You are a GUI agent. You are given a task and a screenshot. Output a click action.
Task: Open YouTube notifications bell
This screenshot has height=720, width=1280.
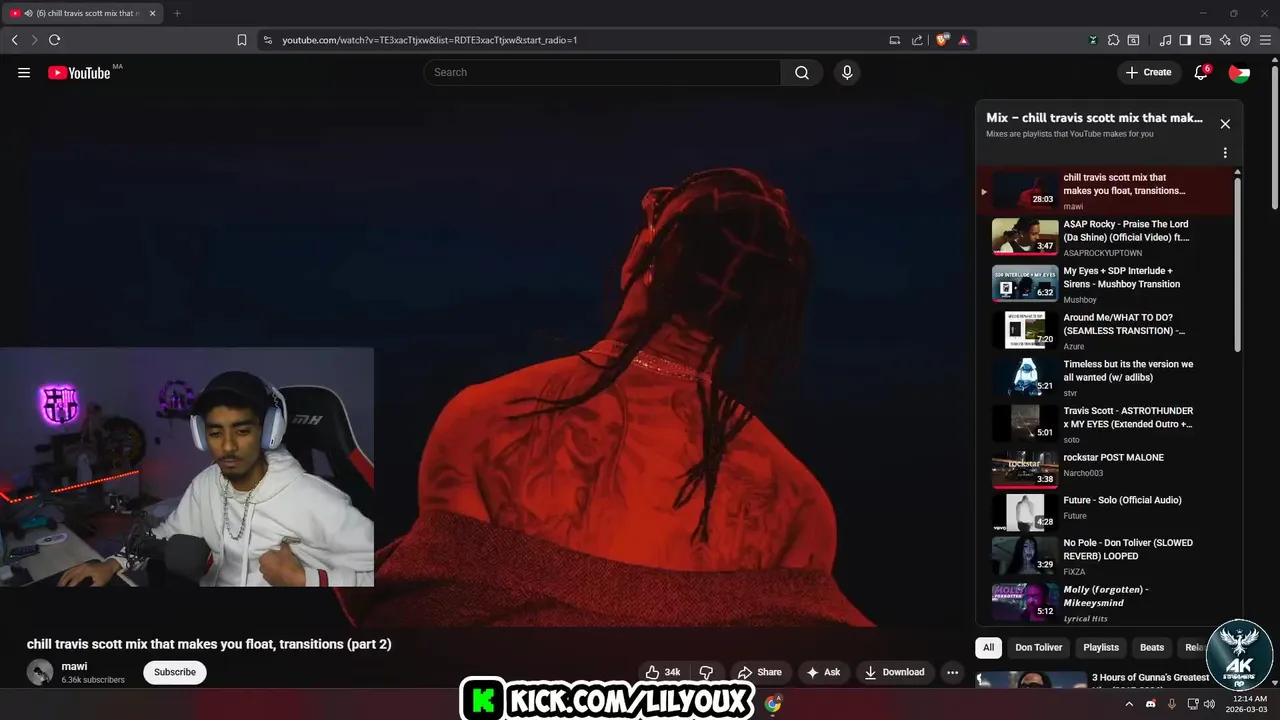1201,72
